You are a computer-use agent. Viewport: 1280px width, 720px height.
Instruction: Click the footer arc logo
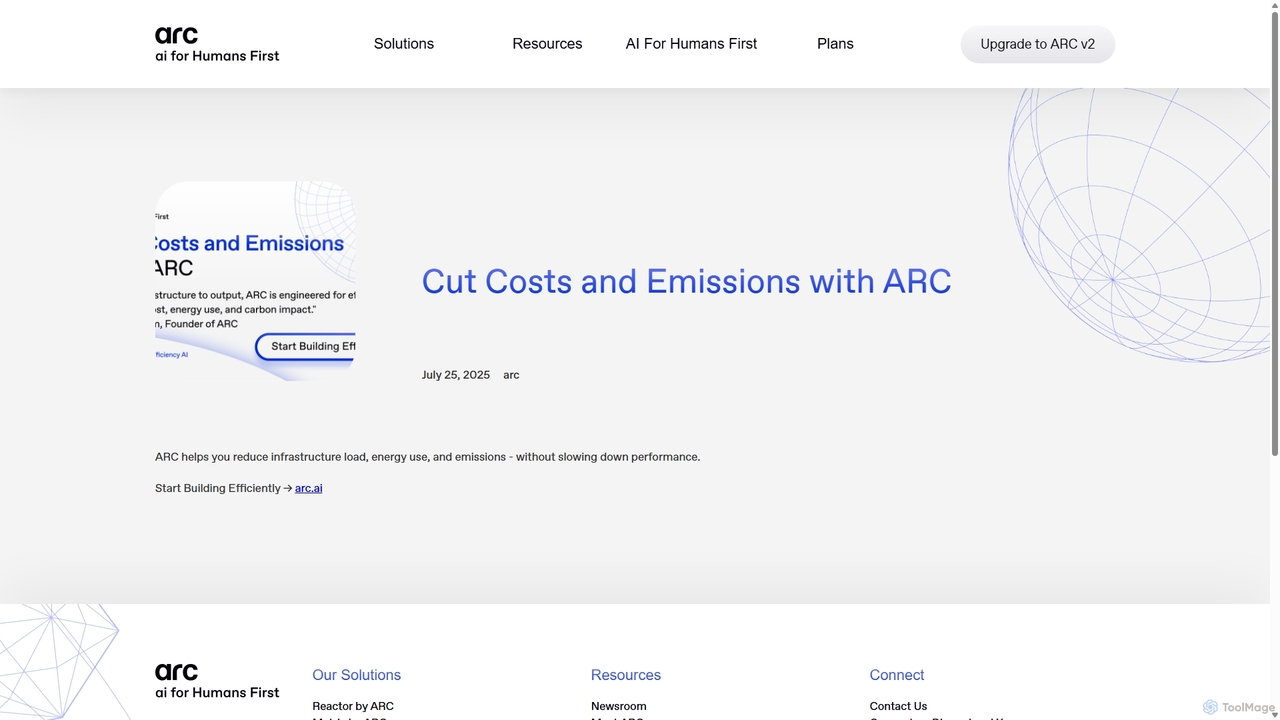coord(217,680)
